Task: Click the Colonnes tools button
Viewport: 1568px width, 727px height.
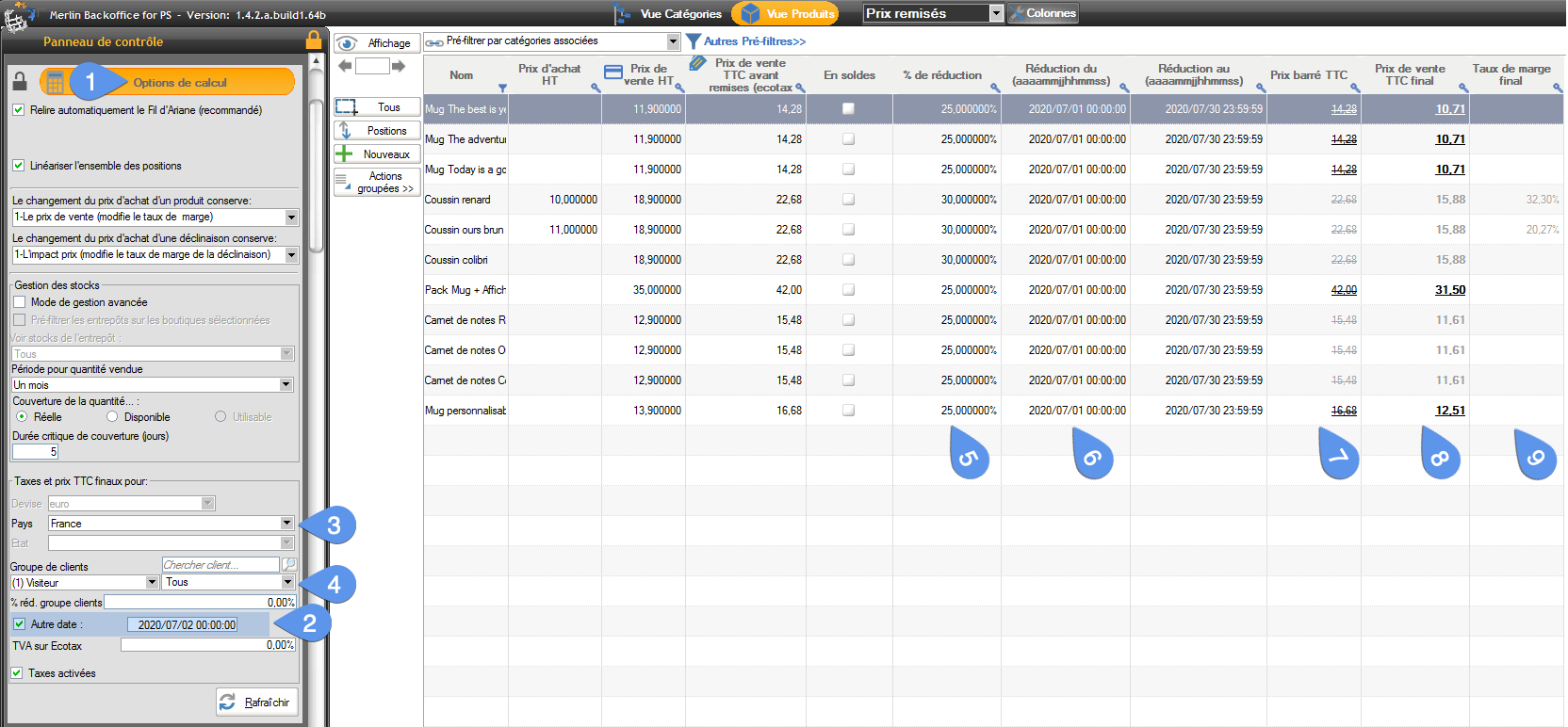Action: click(1042, 13)
